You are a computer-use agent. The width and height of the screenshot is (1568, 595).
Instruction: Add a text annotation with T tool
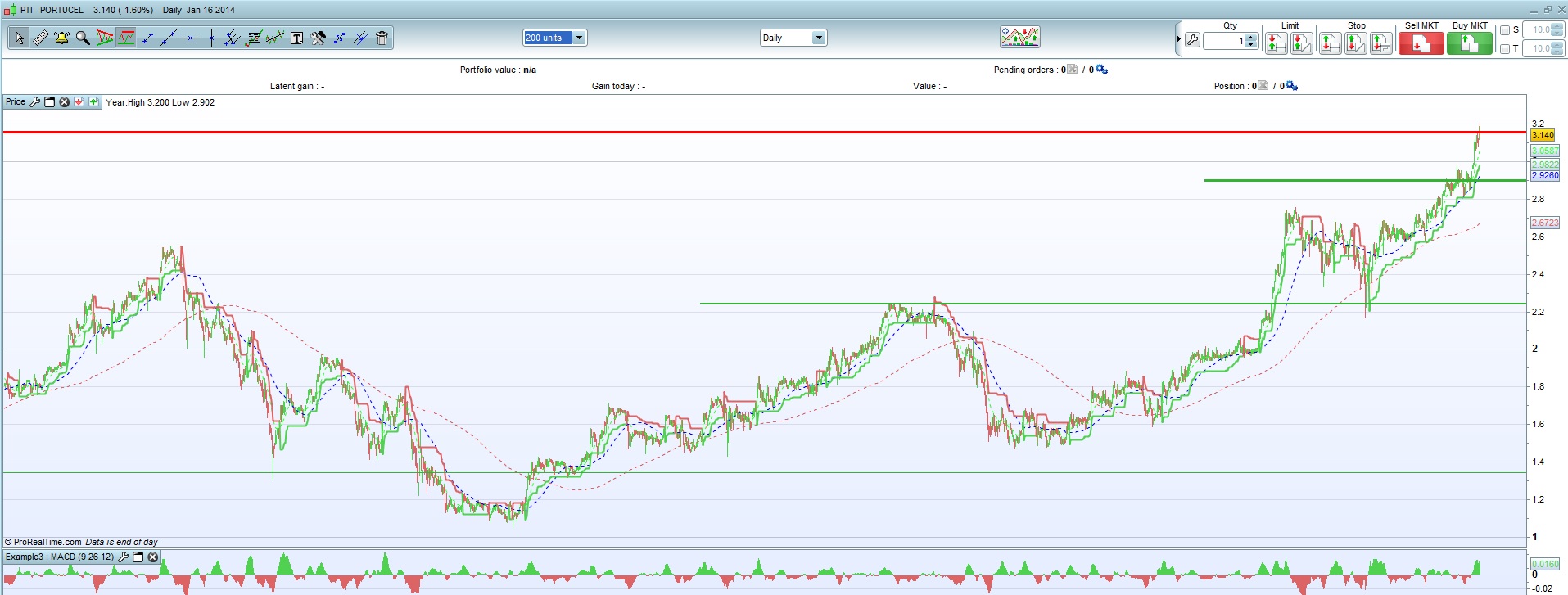(296, 38)
